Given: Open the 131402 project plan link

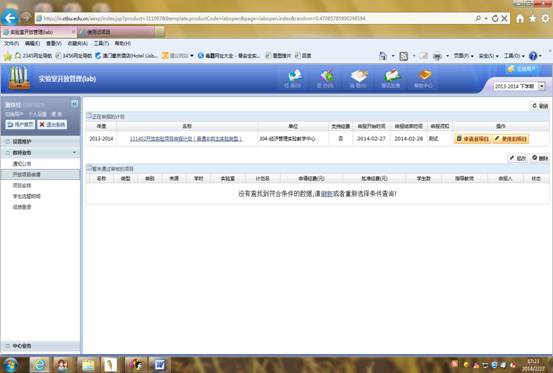Looking at the screenshot, I should [186, 139].
